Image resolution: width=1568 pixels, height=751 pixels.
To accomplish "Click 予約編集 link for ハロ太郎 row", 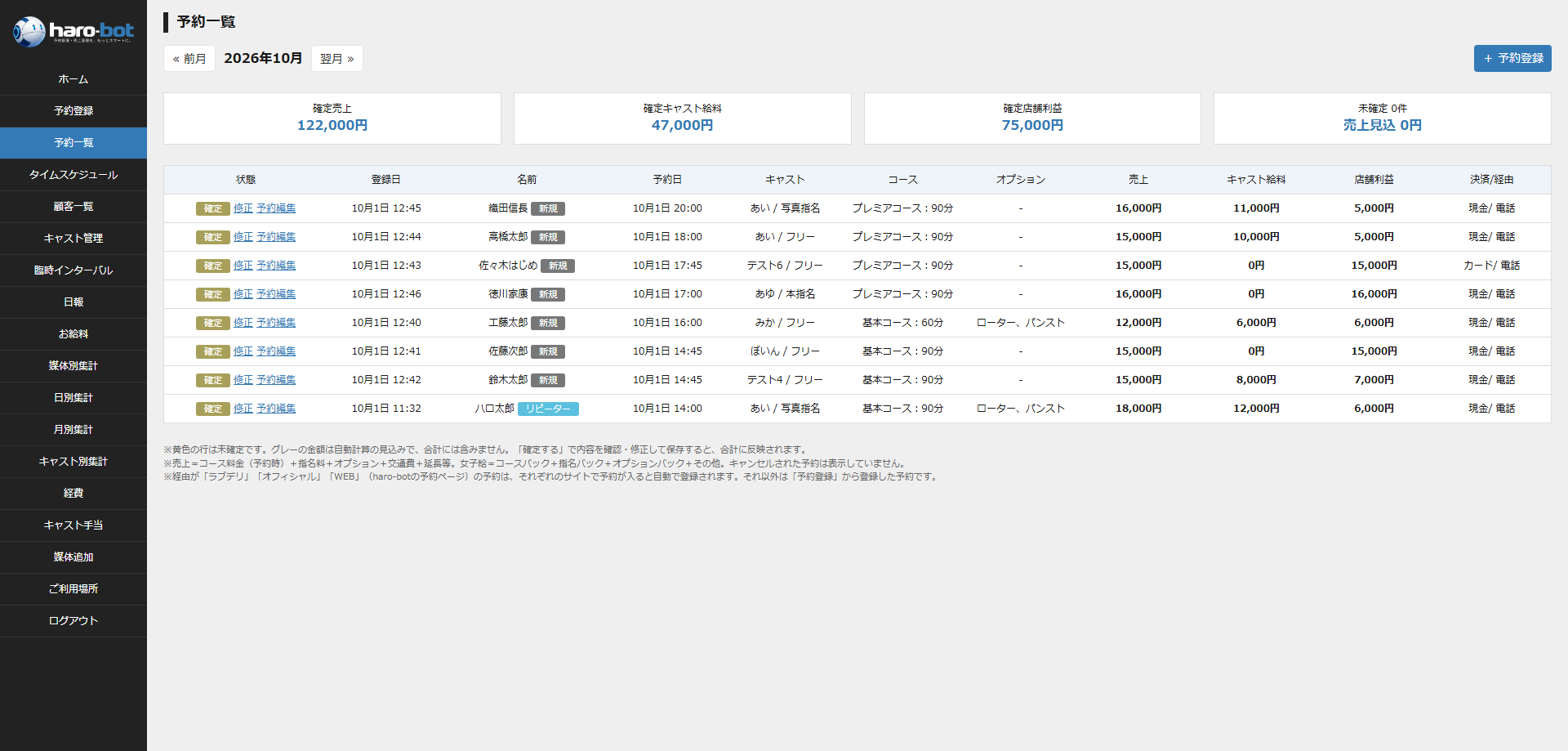I will [x=276, y=409].
